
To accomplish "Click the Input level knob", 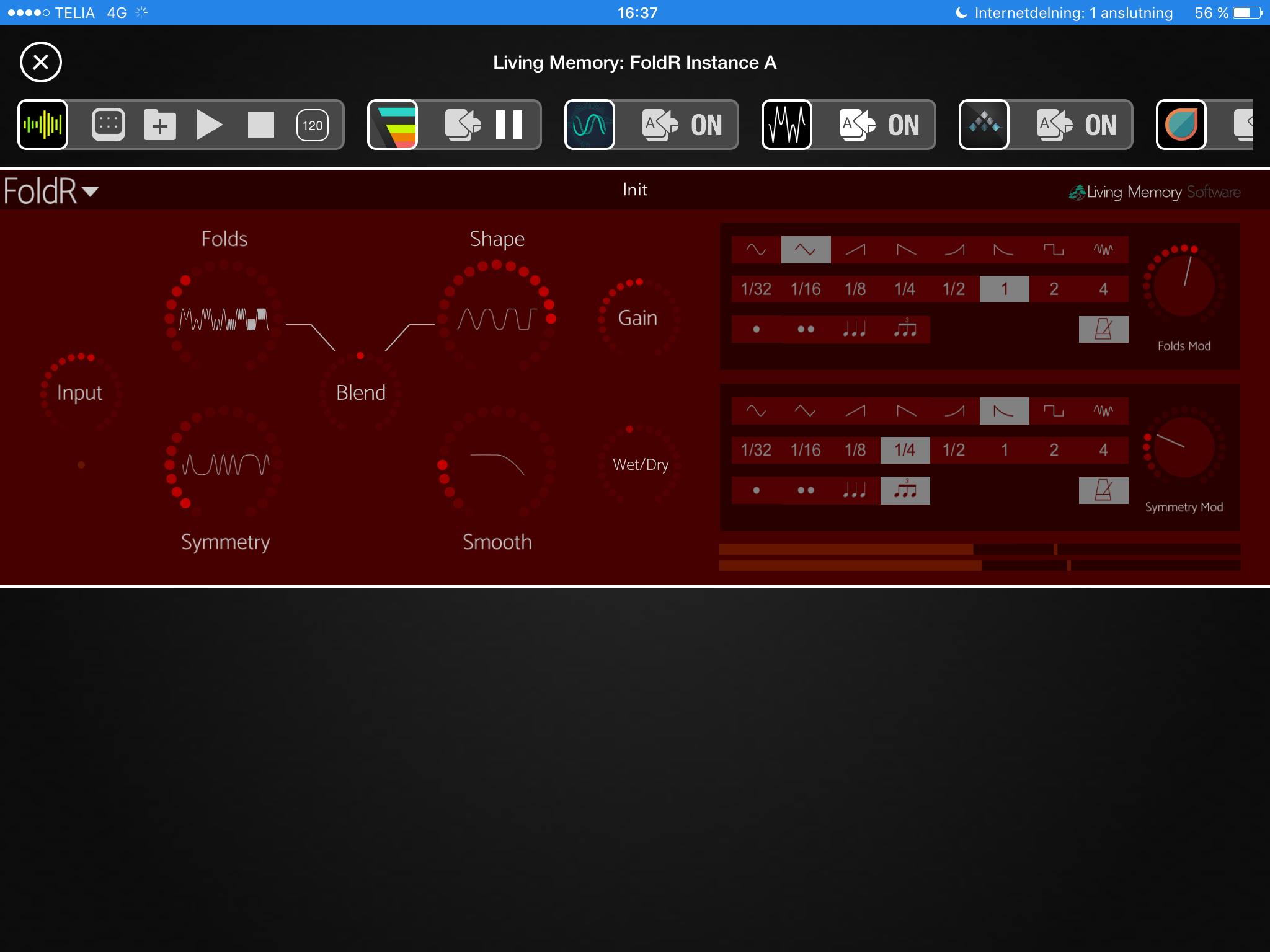I will (x=80, y=392).
